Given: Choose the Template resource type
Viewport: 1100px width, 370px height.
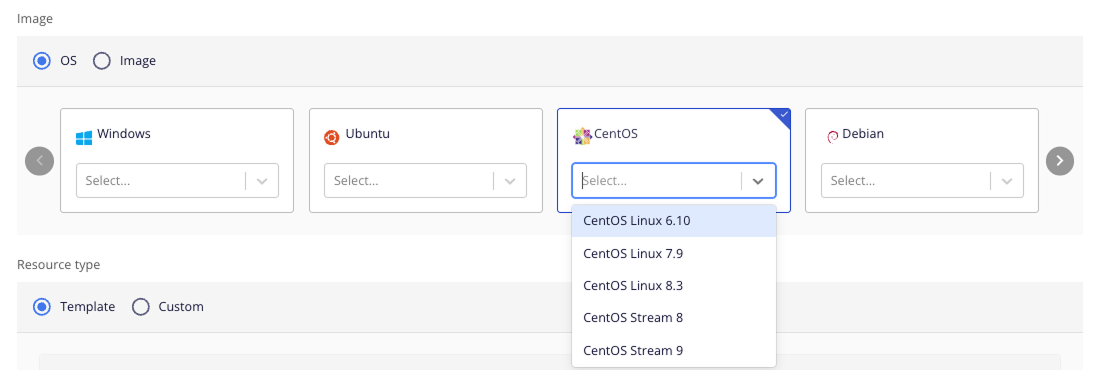Looking at the screenshot, I should (x=42, y=307).
